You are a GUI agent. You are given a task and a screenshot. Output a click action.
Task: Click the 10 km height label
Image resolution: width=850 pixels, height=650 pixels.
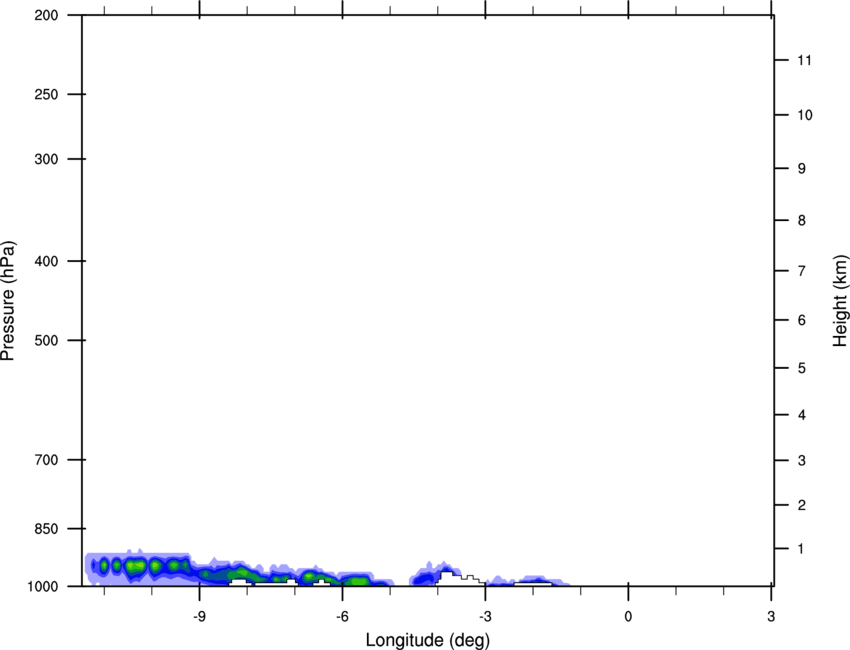pyautogui.click(x=804, y=115)
